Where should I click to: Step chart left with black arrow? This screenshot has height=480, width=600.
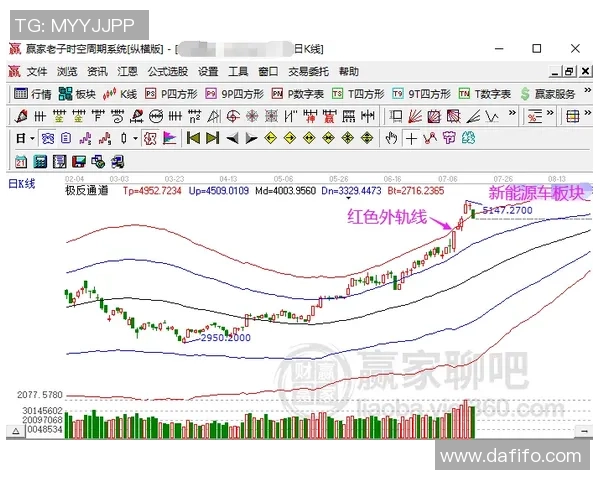232,138
